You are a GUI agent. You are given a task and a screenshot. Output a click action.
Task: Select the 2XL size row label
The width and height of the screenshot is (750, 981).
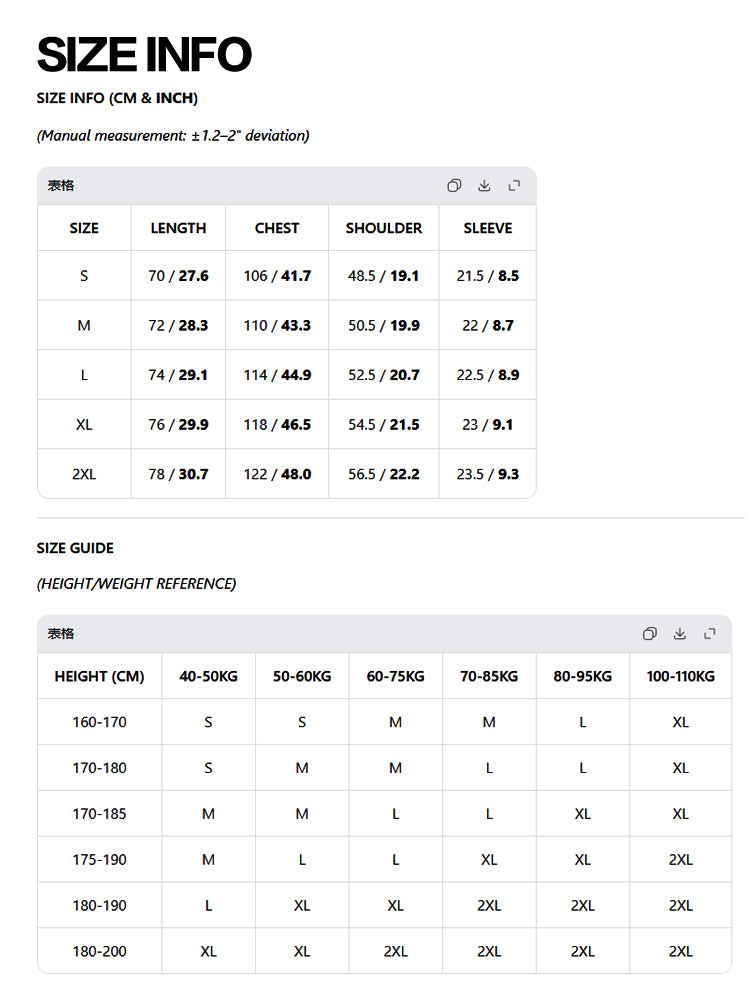coord(84,474)
